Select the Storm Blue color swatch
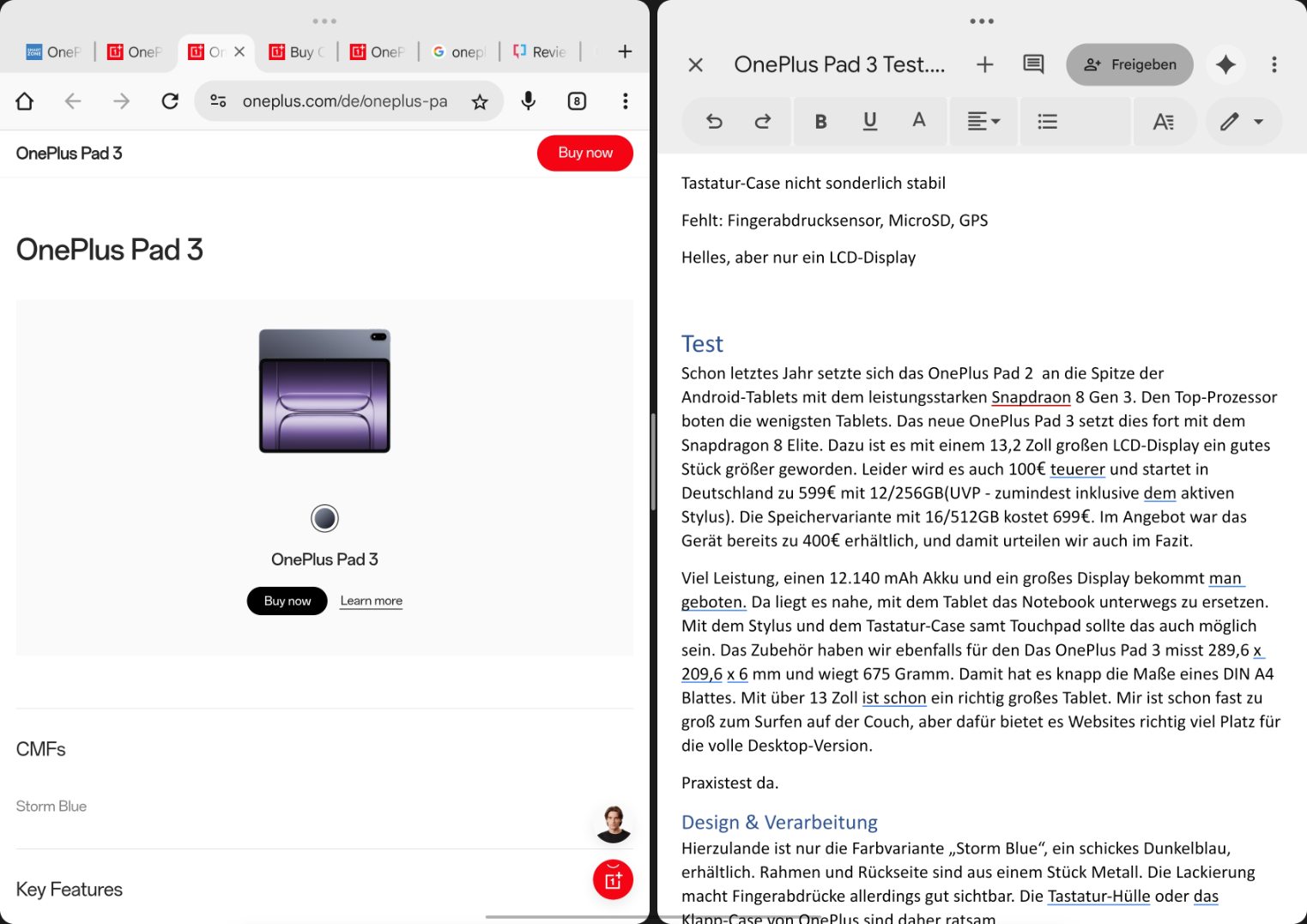Screen dimensions: 1307x924 pyautogui.click(x=324, y=518)
